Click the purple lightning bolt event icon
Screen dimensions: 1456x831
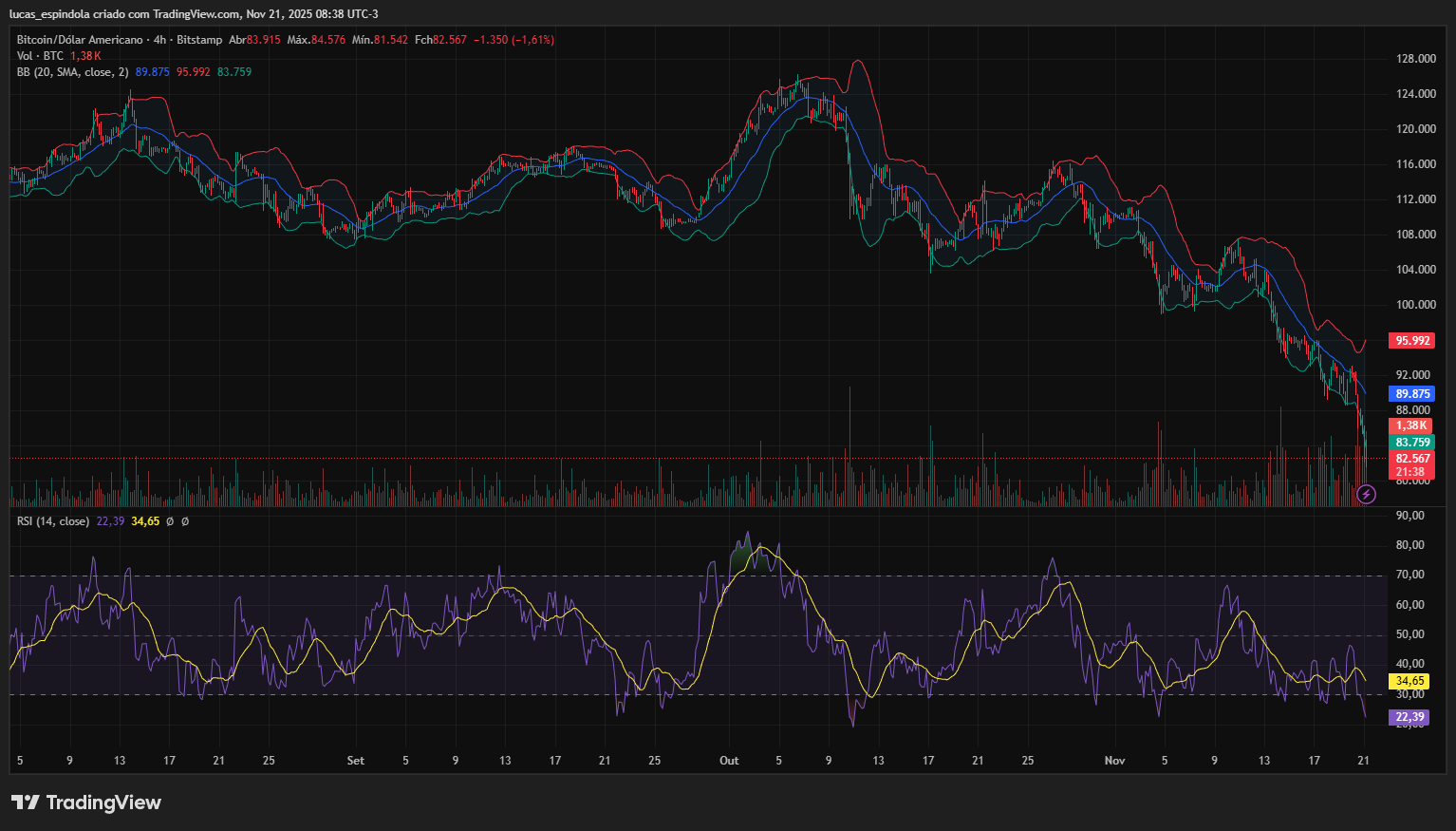pyautogui.click(x=1366, y=494)
